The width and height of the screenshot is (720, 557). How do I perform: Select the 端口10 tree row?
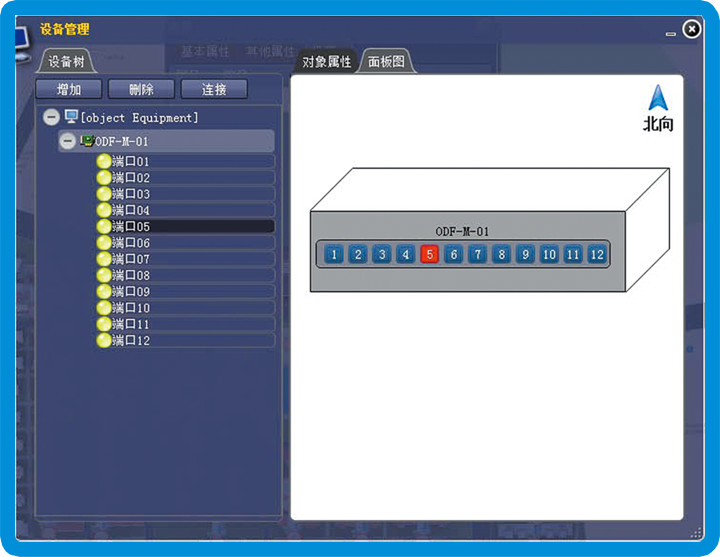point(186,308)
